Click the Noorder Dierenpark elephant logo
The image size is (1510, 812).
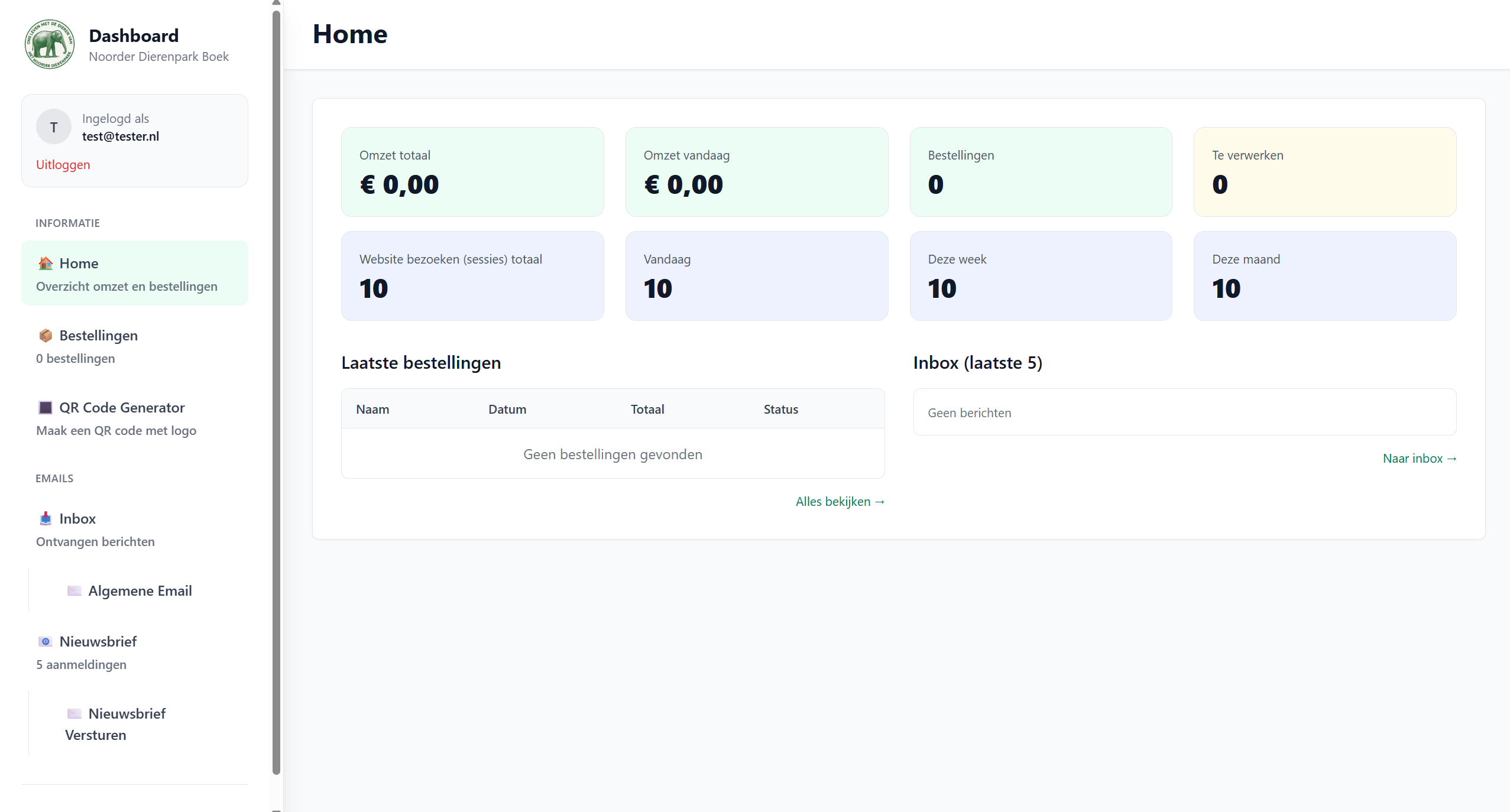click(50, 44)
